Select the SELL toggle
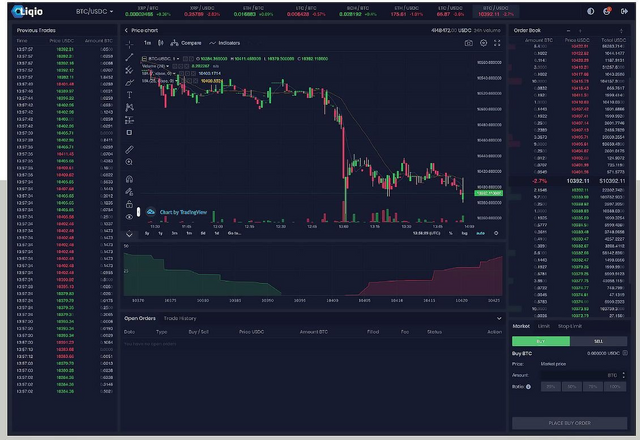The width and height of the screenshot is (640, 440). (x=598, y=341)
